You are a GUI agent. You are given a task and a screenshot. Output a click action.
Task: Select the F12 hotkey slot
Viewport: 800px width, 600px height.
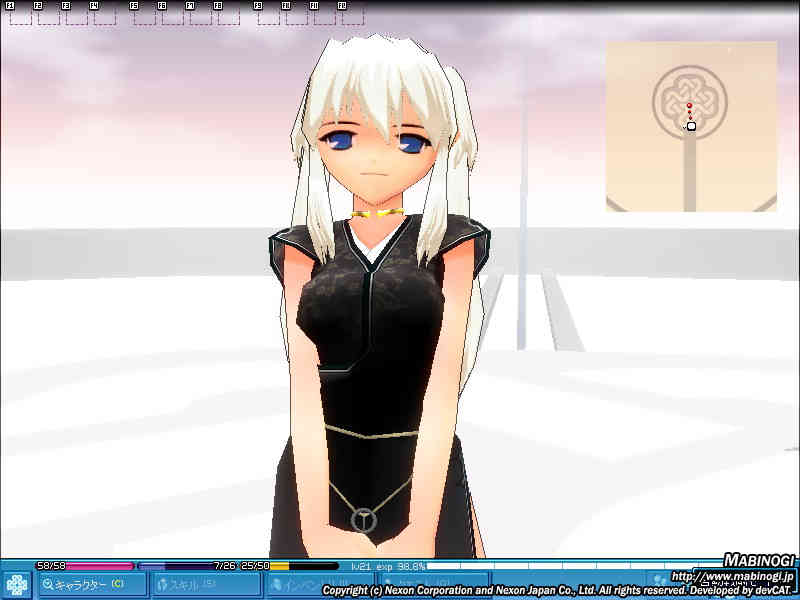tap(353, 14)
